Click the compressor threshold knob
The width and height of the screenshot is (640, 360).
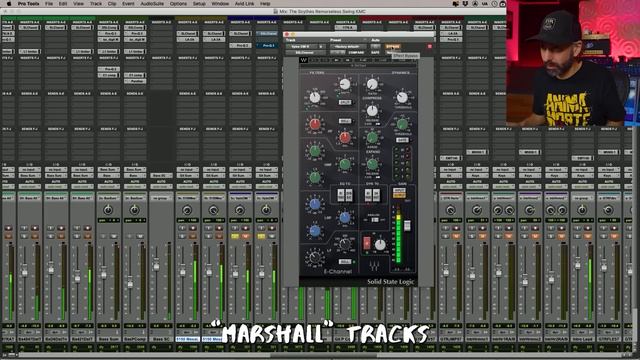(x=402, y=97)
